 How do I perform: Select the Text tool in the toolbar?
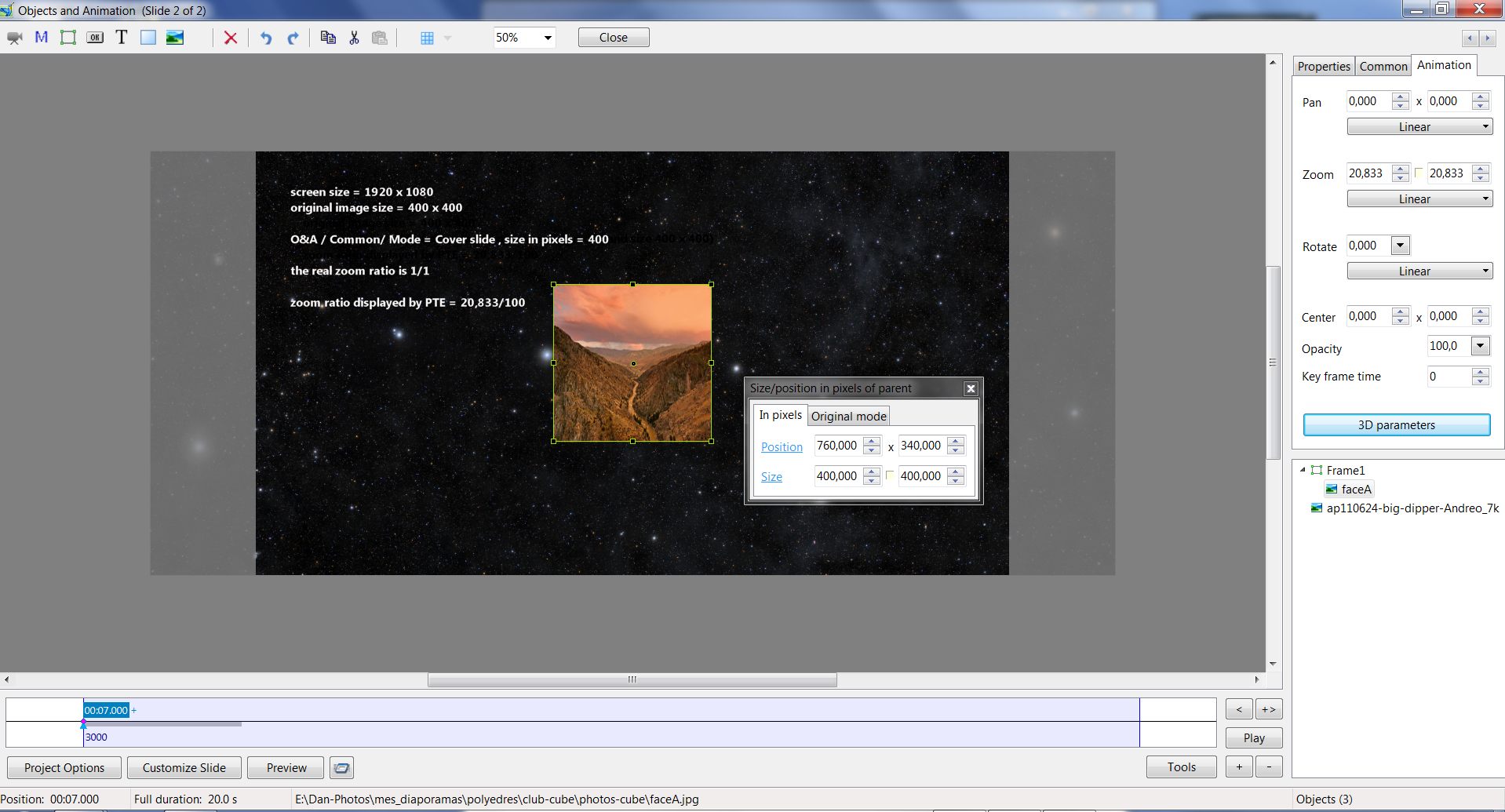122,38
